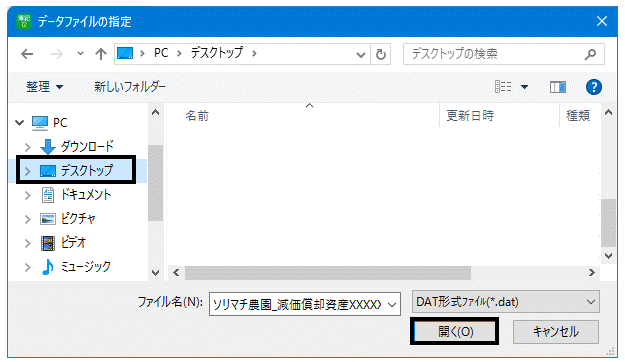Image resolution: width=625 pixels, height=362 pixels.
Task: Create a folder with 新しいフォルダー
Action: [130, 87]
